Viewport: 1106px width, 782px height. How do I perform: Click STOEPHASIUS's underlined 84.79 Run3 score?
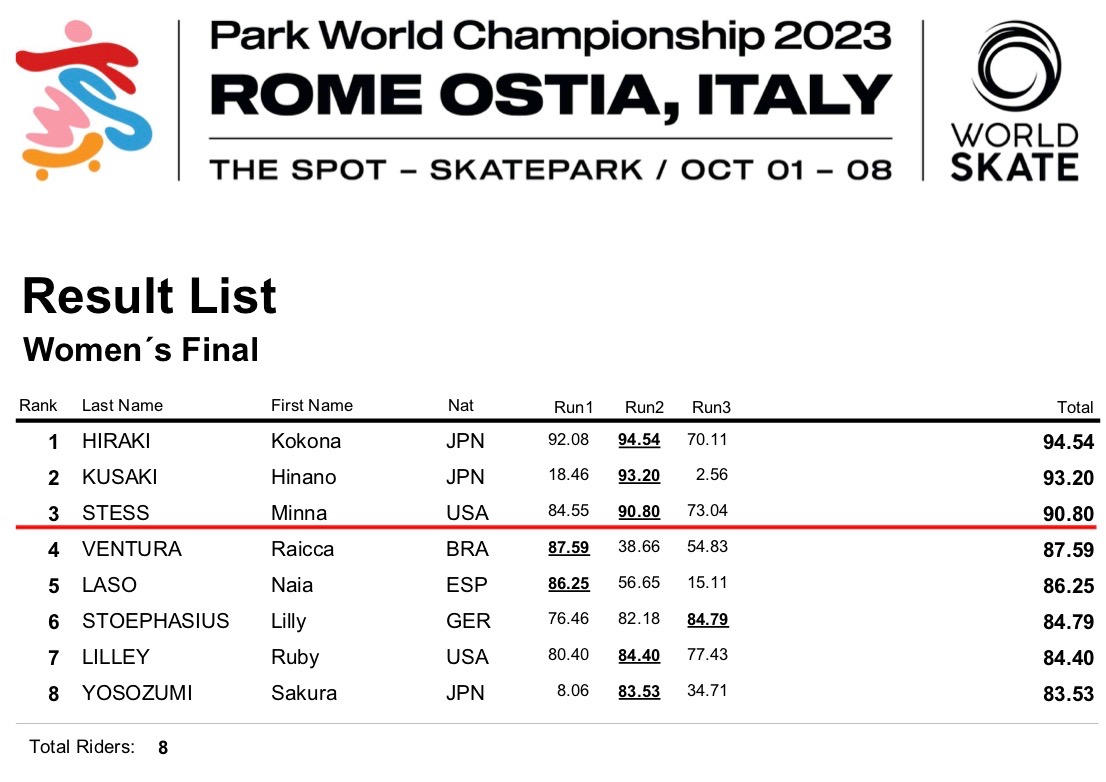pos(708,620)
